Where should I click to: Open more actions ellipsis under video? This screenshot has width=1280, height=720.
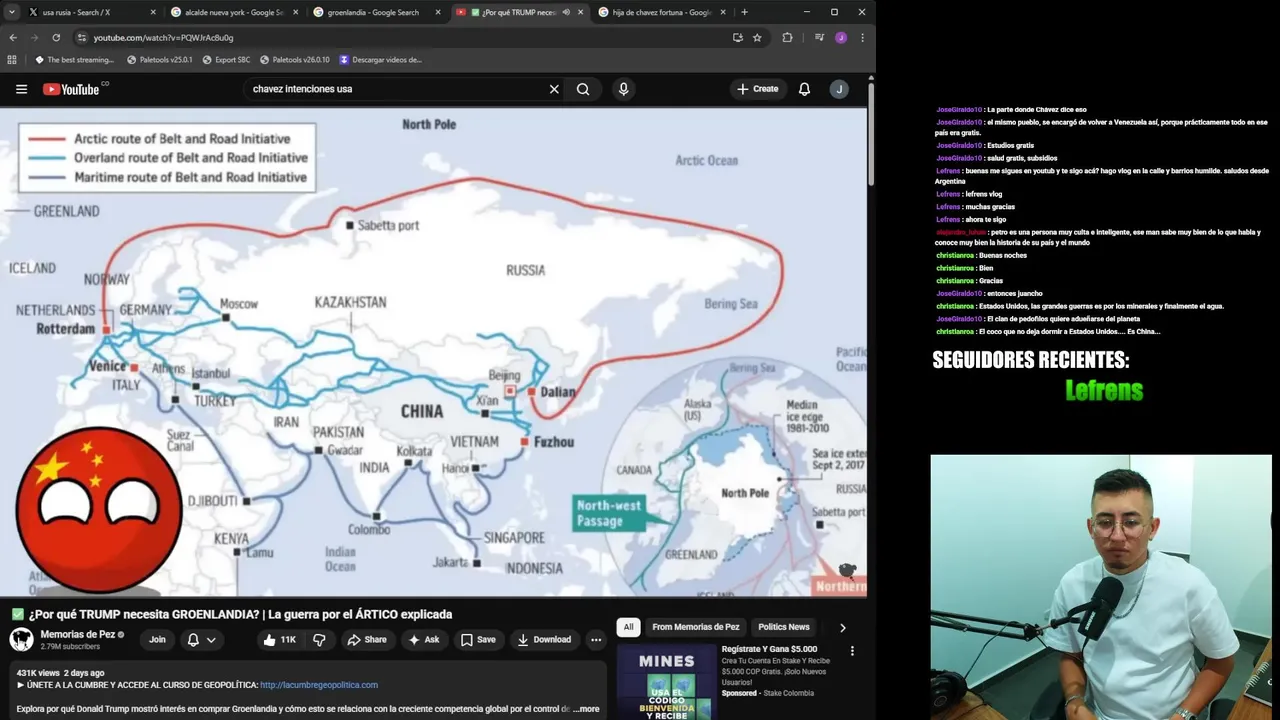point(596,640)
